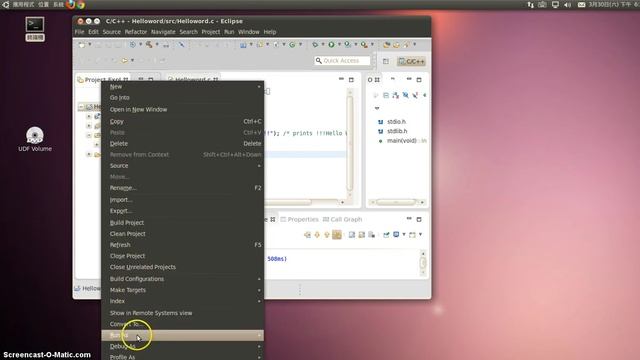Maximize the bottom Console panel
The width and height of the screenshot is (640, 360).
tap(419, 219)
